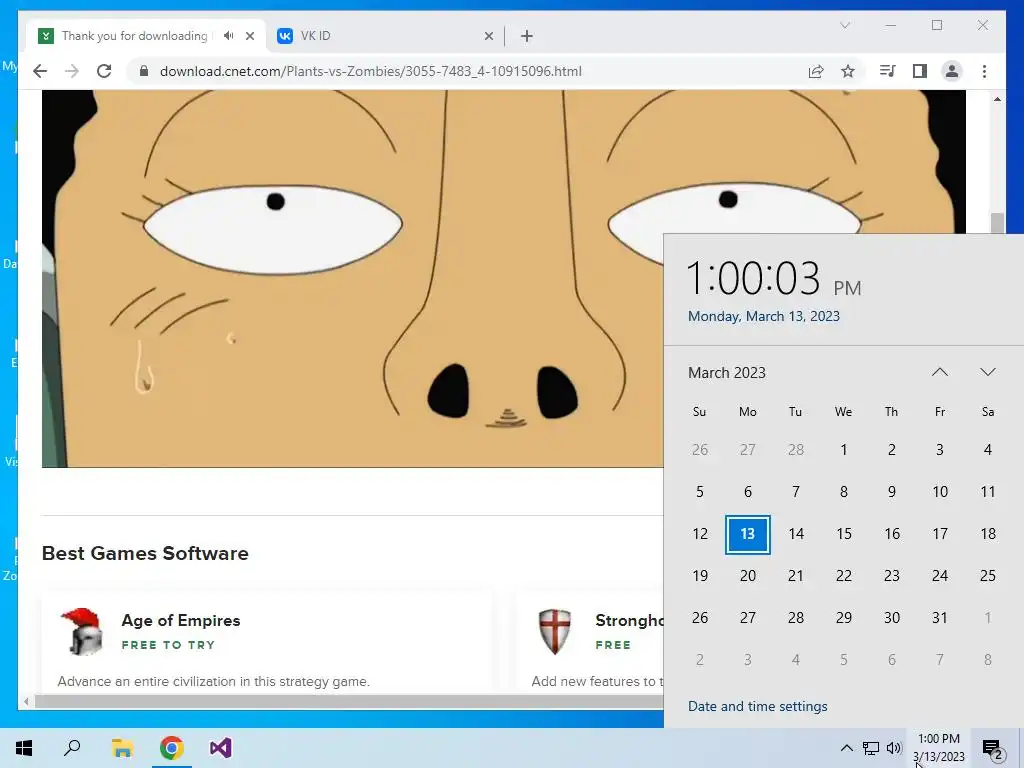Open Chrome profile avatar

[x=952, y=71]
